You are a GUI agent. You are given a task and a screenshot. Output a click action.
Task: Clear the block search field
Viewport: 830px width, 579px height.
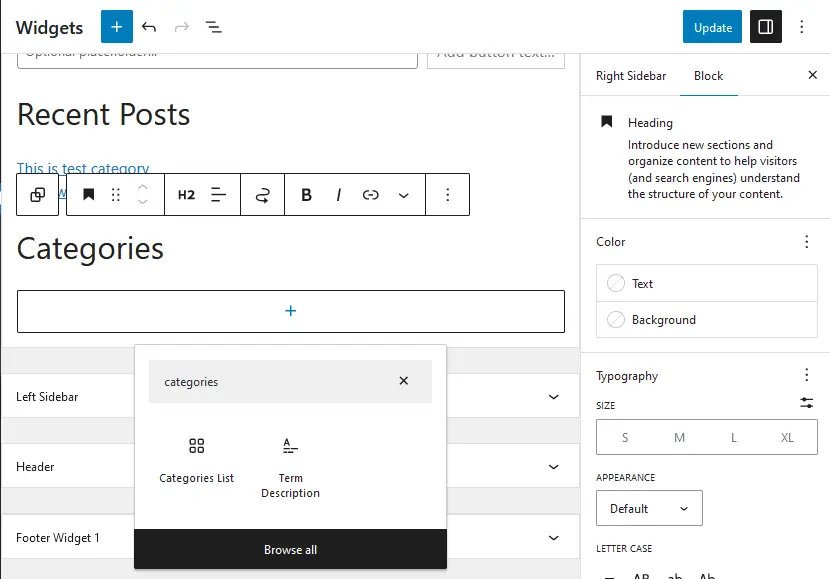coord(403,381)
